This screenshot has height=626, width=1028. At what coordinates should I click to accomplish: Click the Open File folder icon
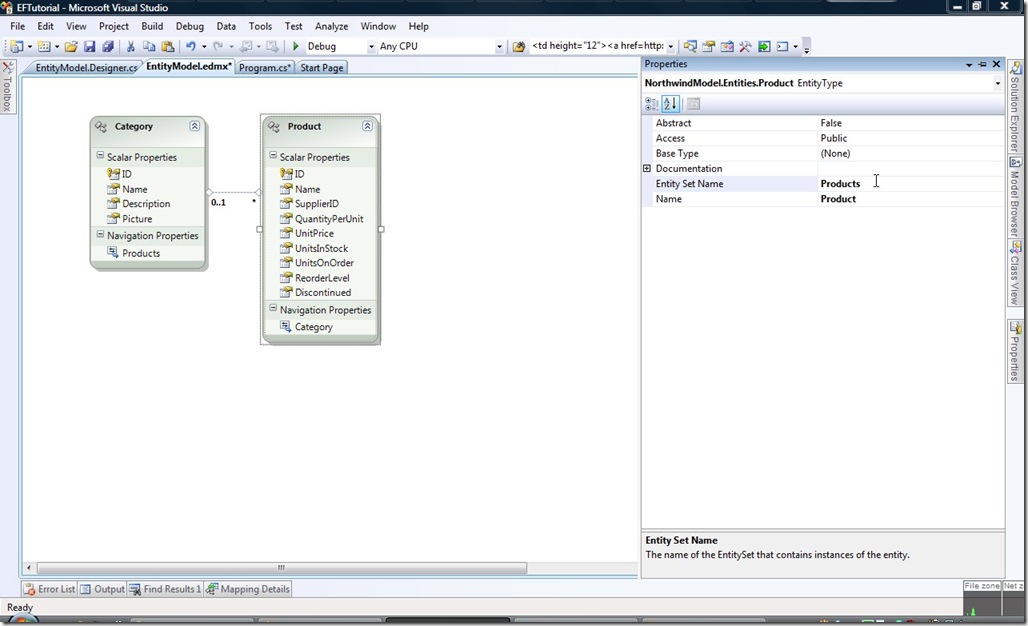(71, 47)
